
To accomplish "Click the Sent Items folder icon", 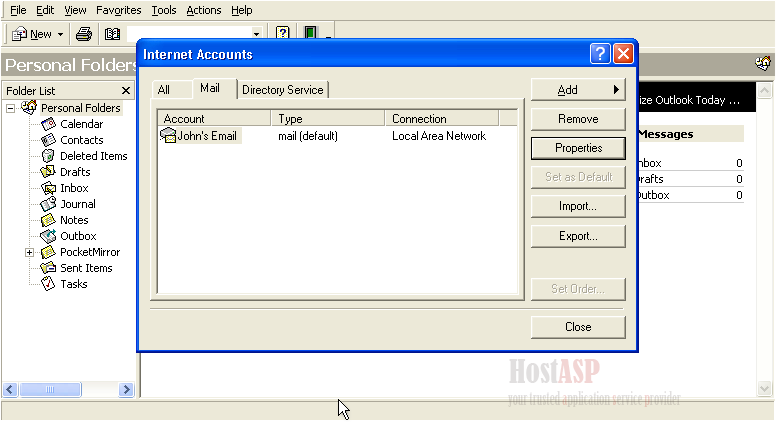I will tap(48, 268).
